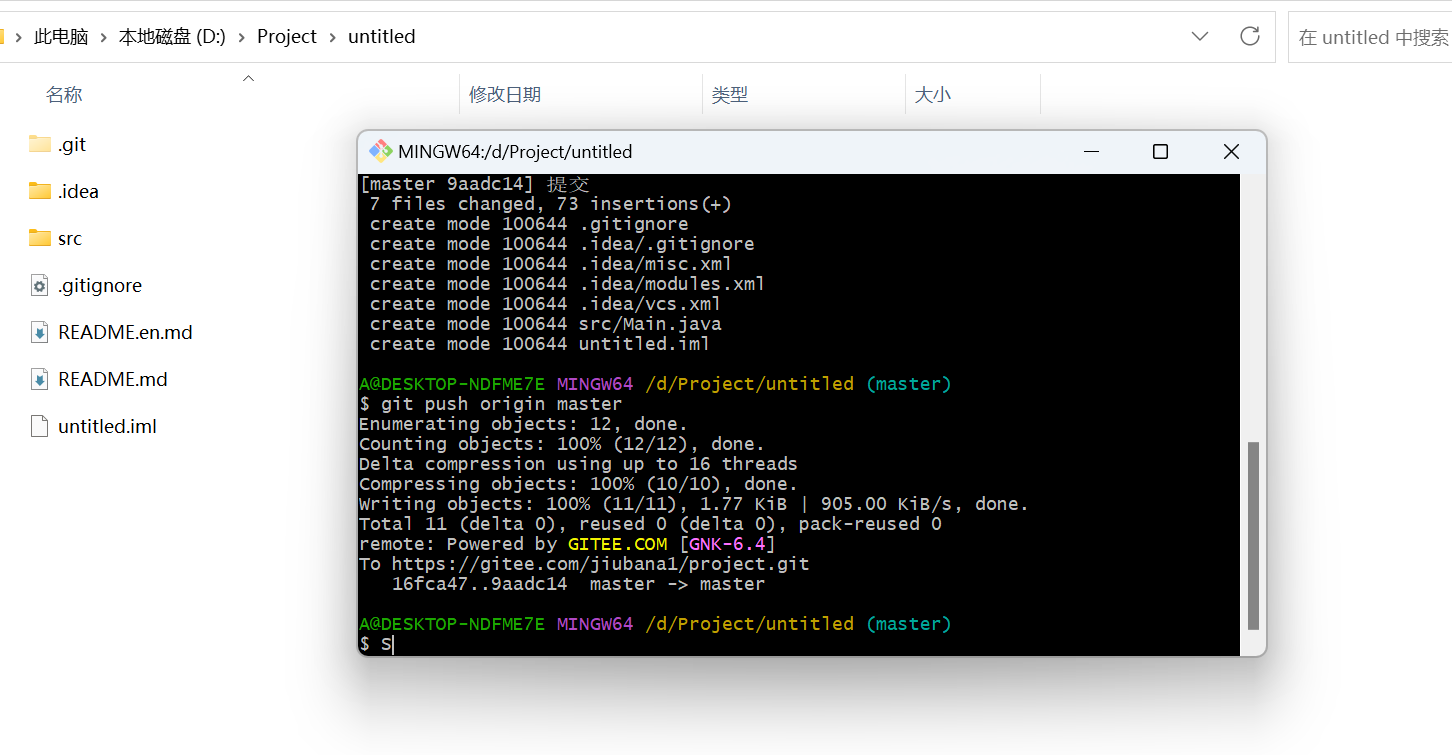
Task: Open the .git folder icon
Action: pos(40,144)
